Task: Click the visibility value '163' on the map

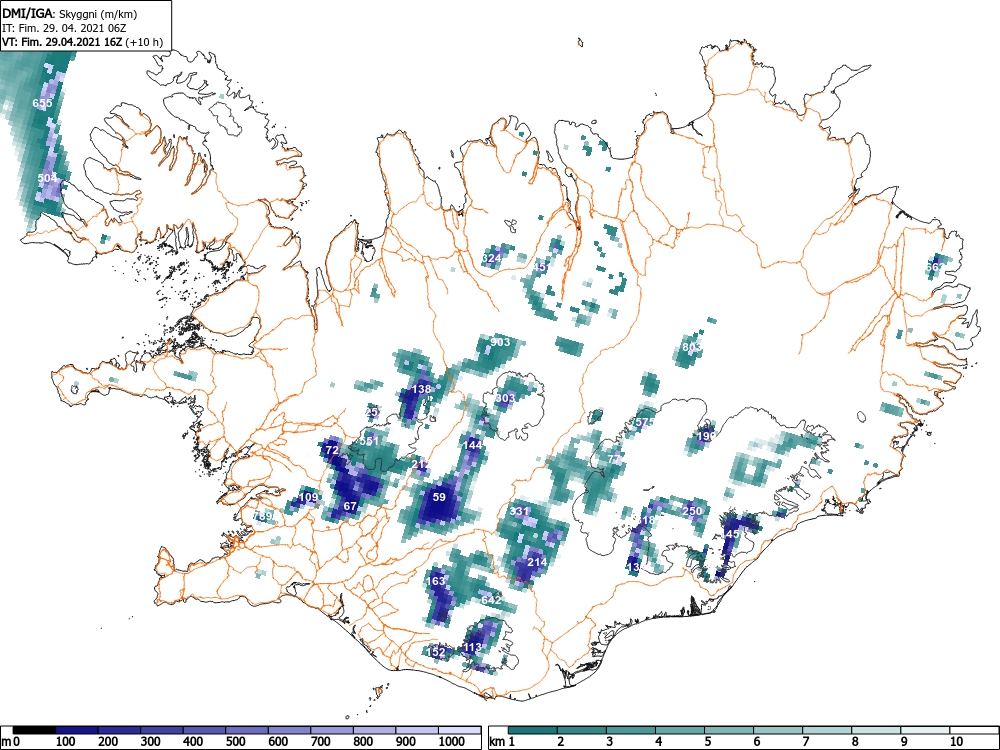Action: pyautogui.click(x=435, y=581)
